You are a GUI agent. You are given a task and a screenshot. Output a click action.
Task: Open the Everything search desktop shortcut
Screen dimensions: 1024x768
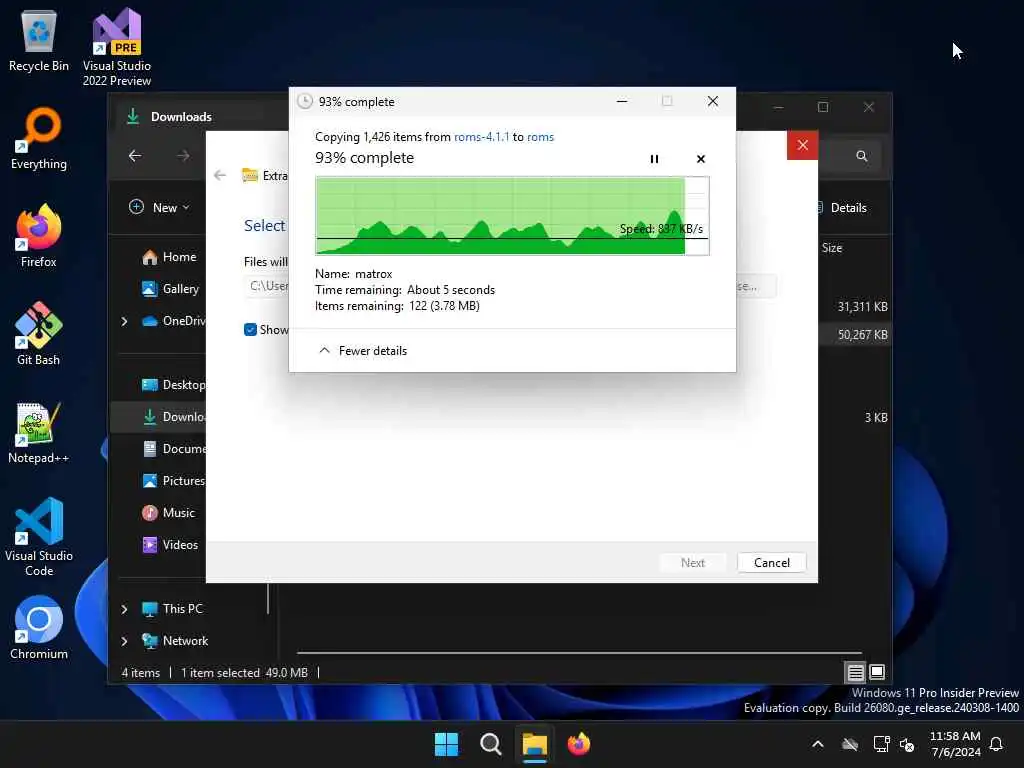39,138
